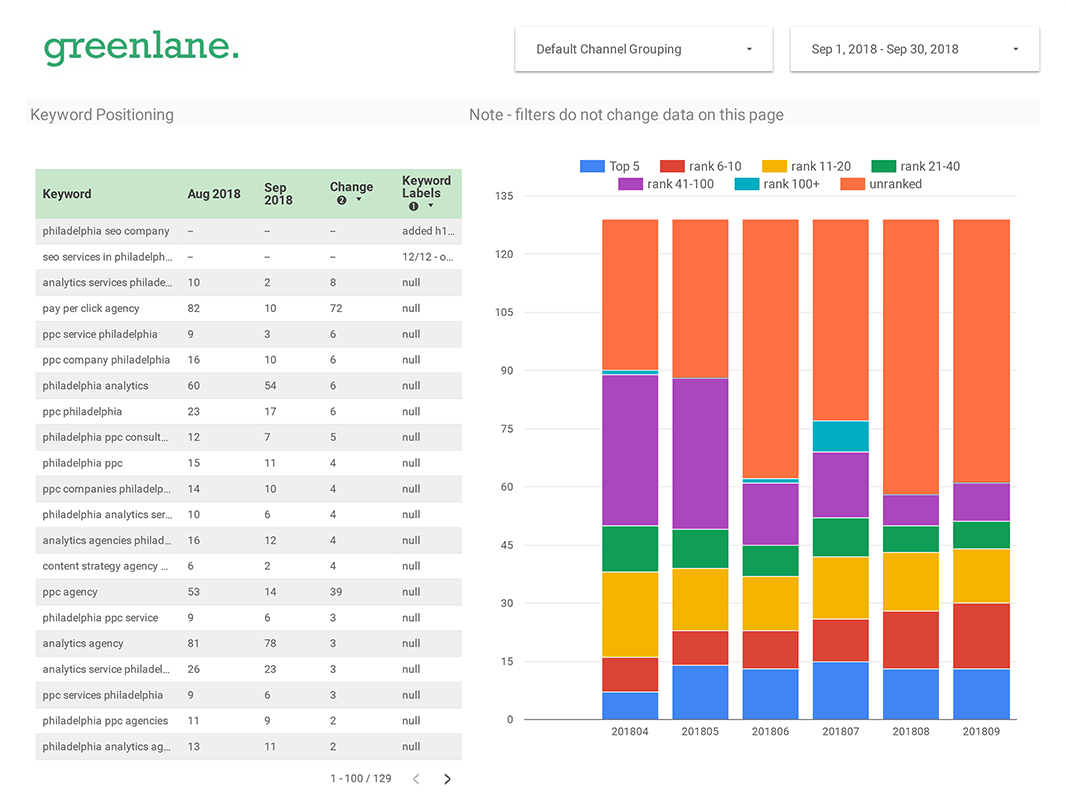Click the rank 41-100 purple legend swatch
1066x800 pixels.
(x=630, y=184)
